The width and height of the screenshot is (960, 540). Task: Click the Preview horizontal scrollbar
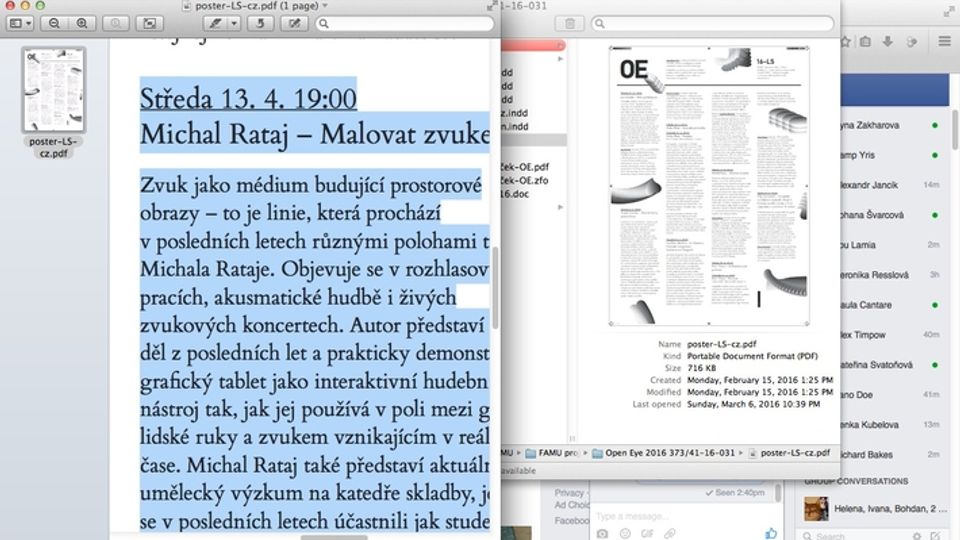[334, 537]
